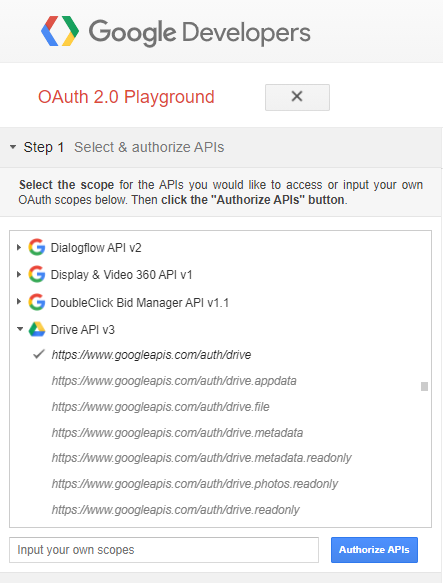Viewport: 443px width, 583px height.
Task: Expand Display & Video 360 API arrow
Action: point(19,274)
